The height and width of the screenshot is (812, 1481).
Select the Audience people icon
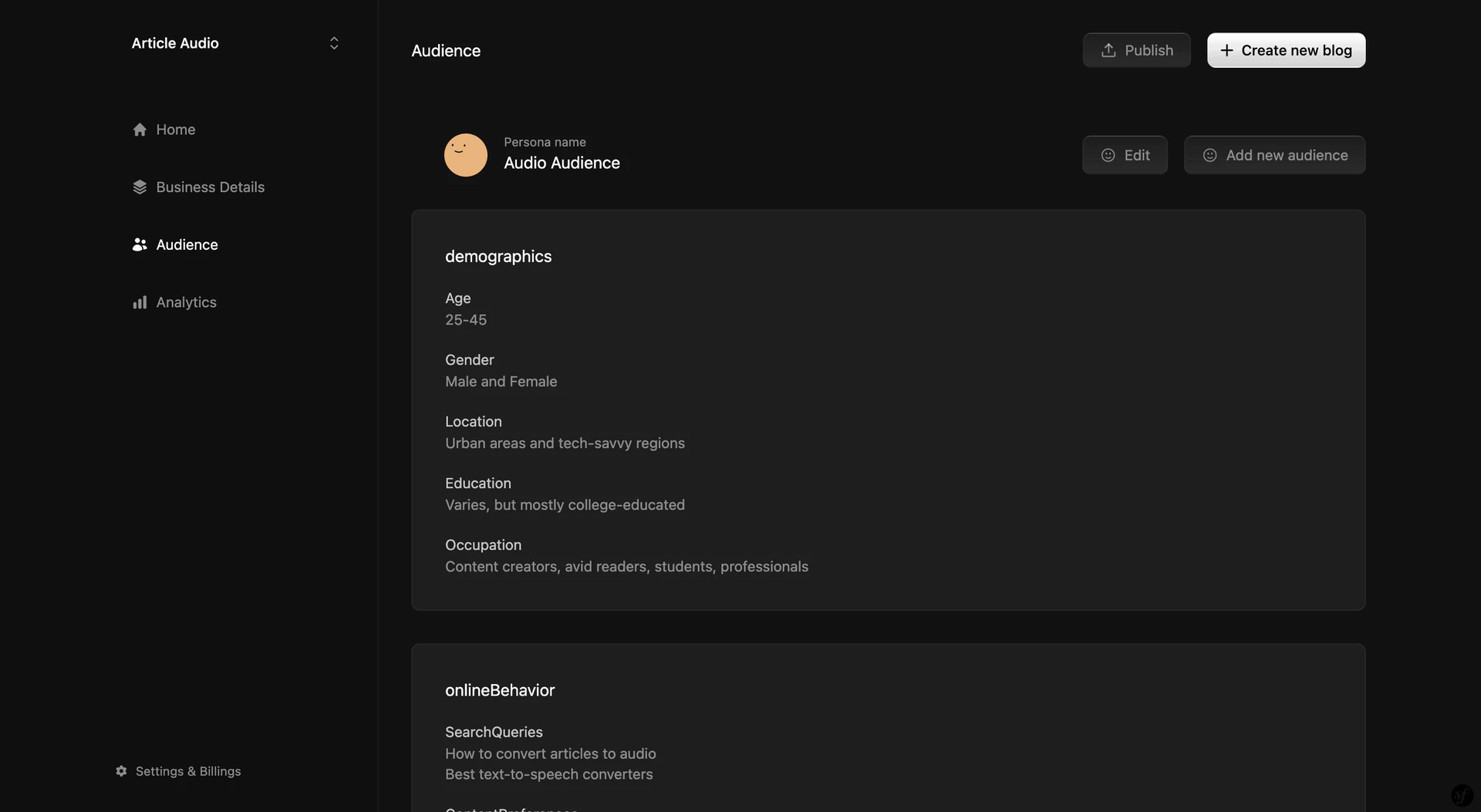coord(140,244)
